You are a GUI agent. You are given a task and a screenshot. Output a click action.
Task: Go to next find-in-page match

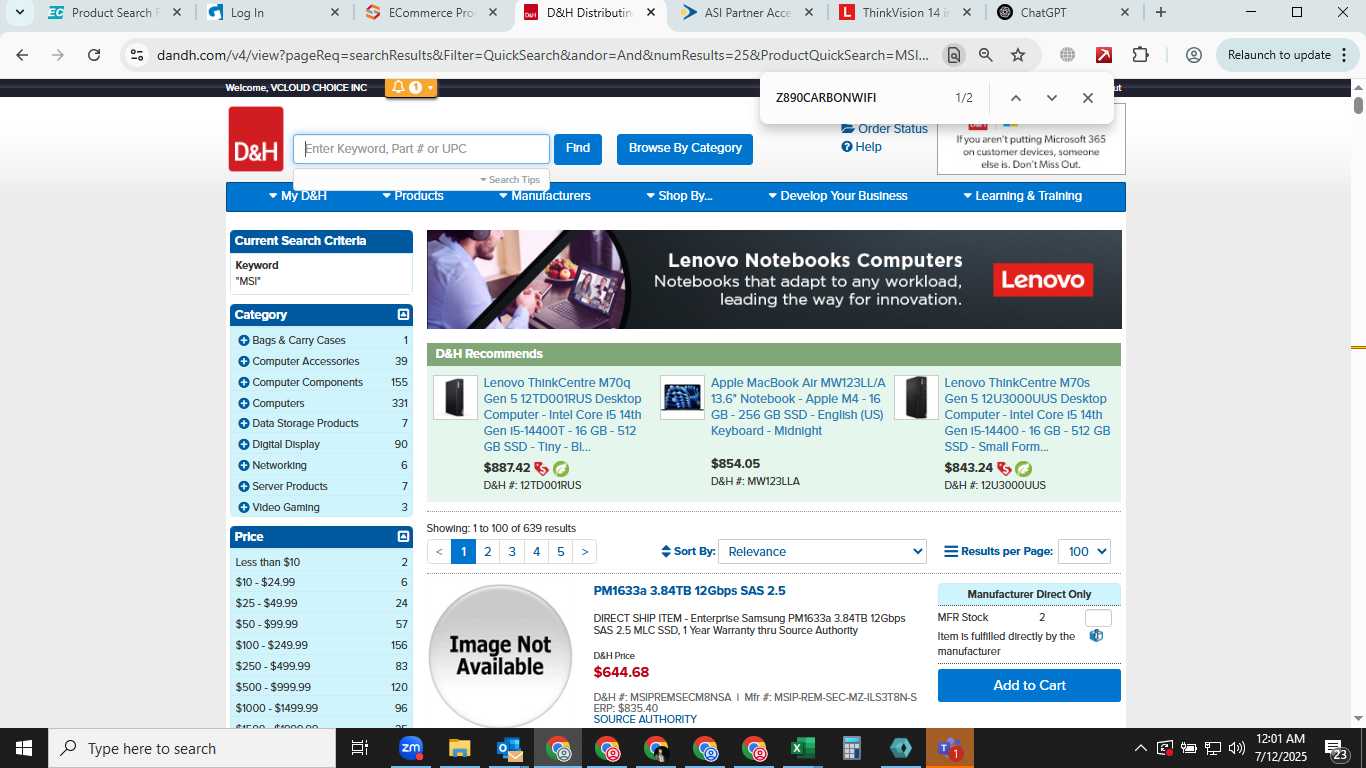click(x=1052, y=98)
